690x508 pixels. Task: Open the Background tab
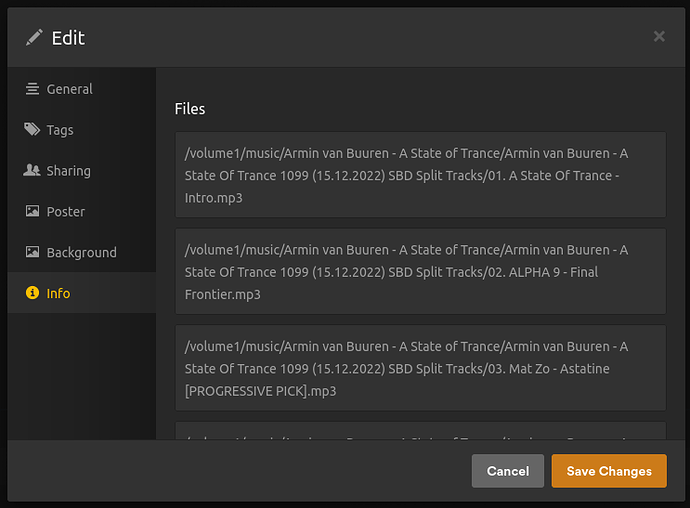pos(81,253)
